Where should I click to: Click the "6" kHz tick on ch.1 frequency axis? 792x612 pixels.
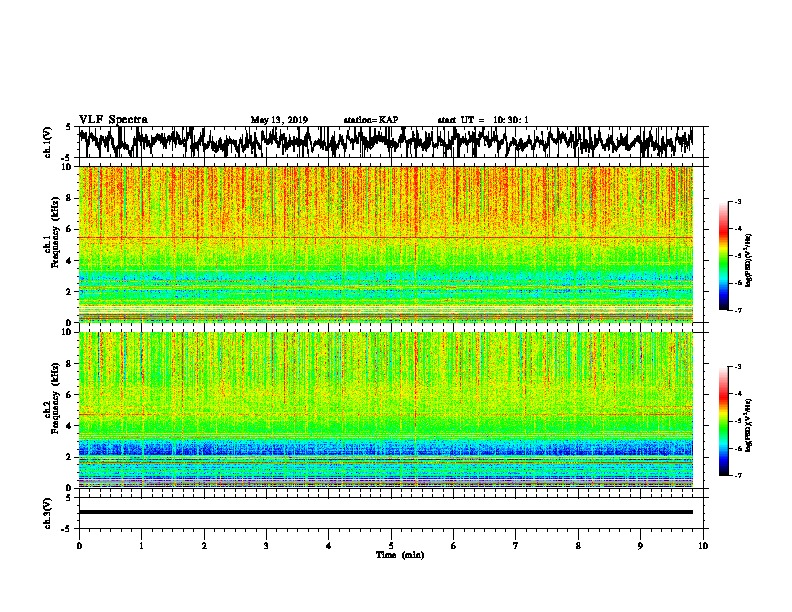pyautogui.click(x=71, y=229)
